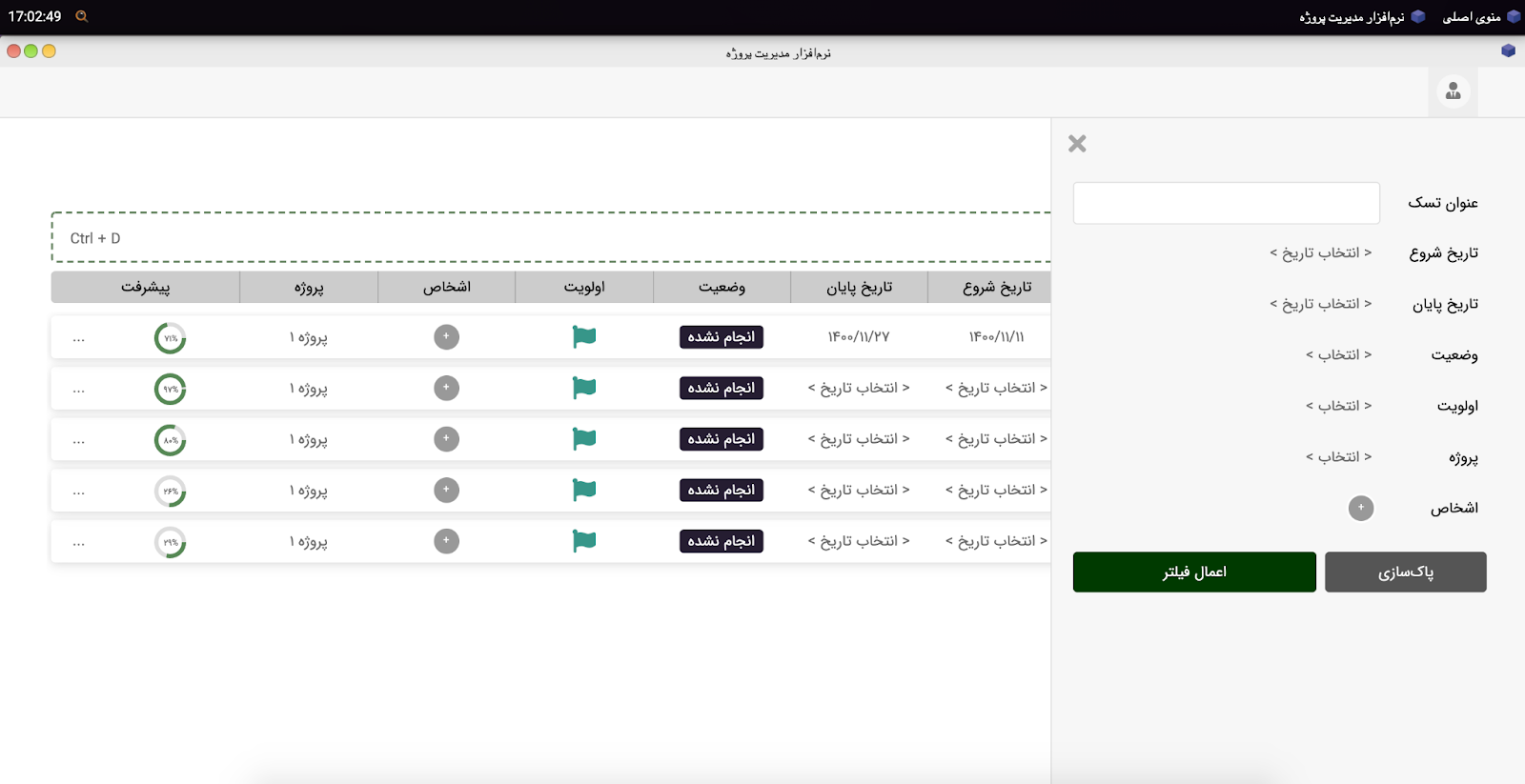Open the status badge of the 80% row
Viewport: 1525px width, 784px height.
click(722, 439)
